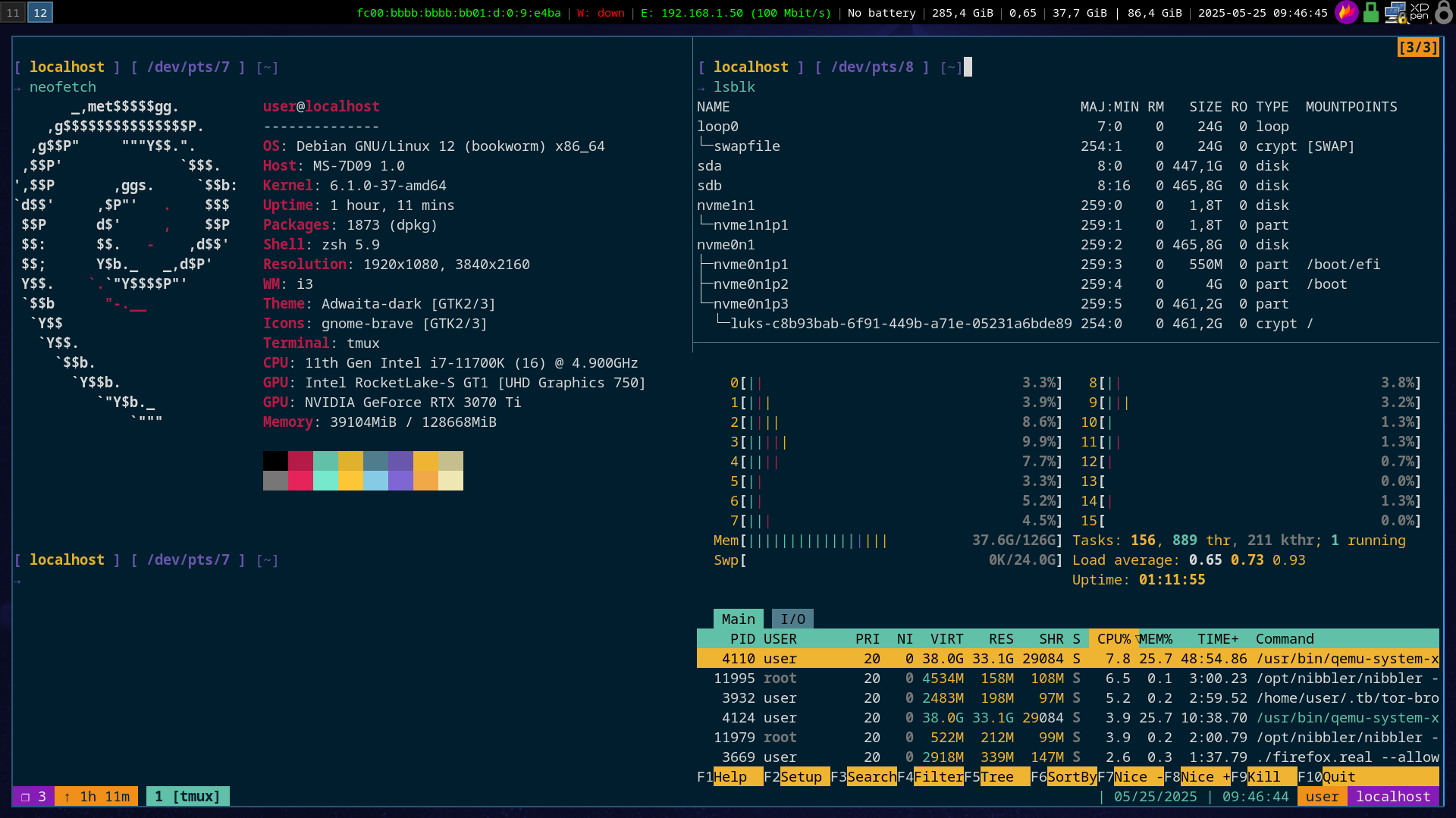Sort htop by RES column header
The height and width of the screenshot is (818, 1456).
1001,638
